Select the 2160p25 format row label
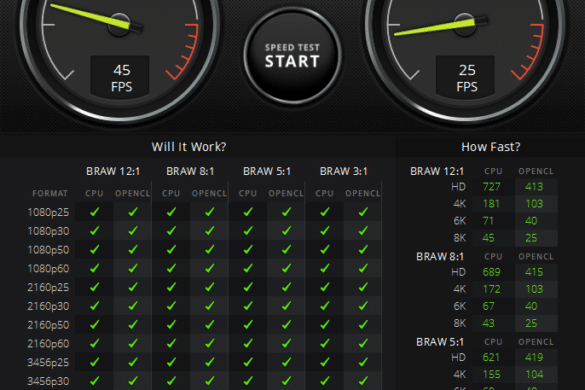This screenshot has width=585, height=390. 48,287
